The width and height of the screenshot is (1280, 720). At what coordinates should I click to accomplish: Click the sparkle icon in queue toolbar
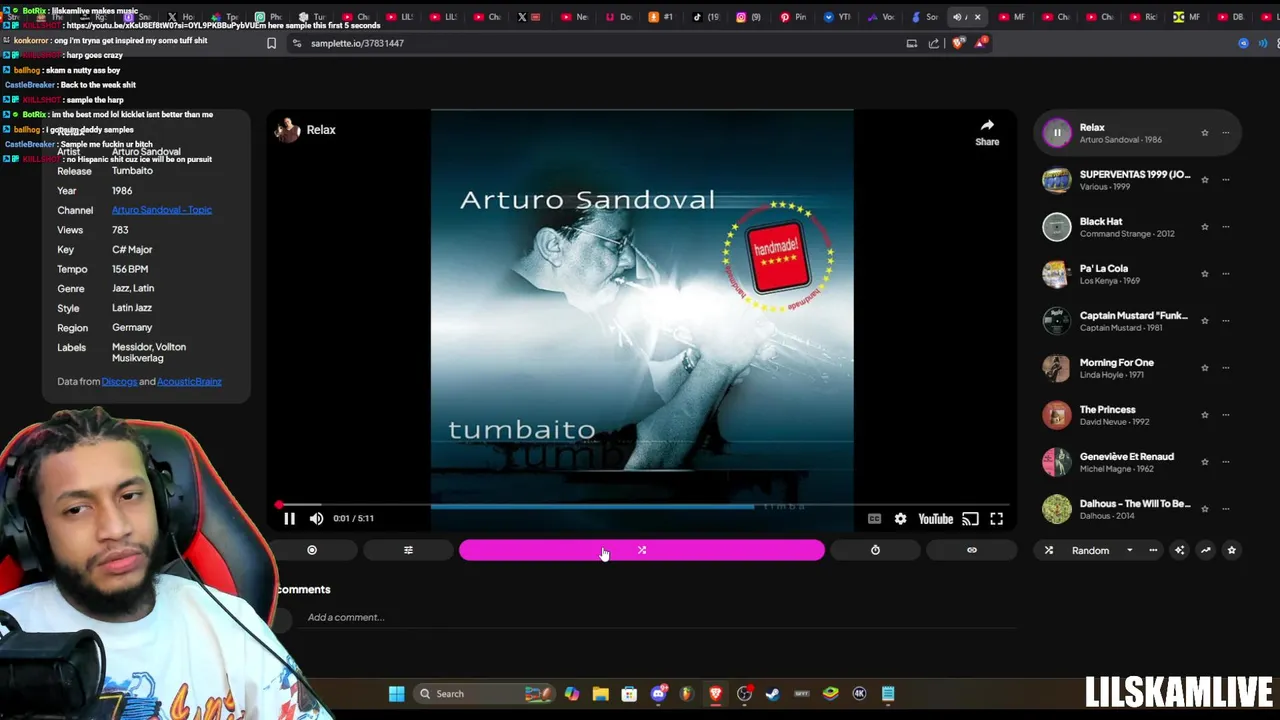1179,550
